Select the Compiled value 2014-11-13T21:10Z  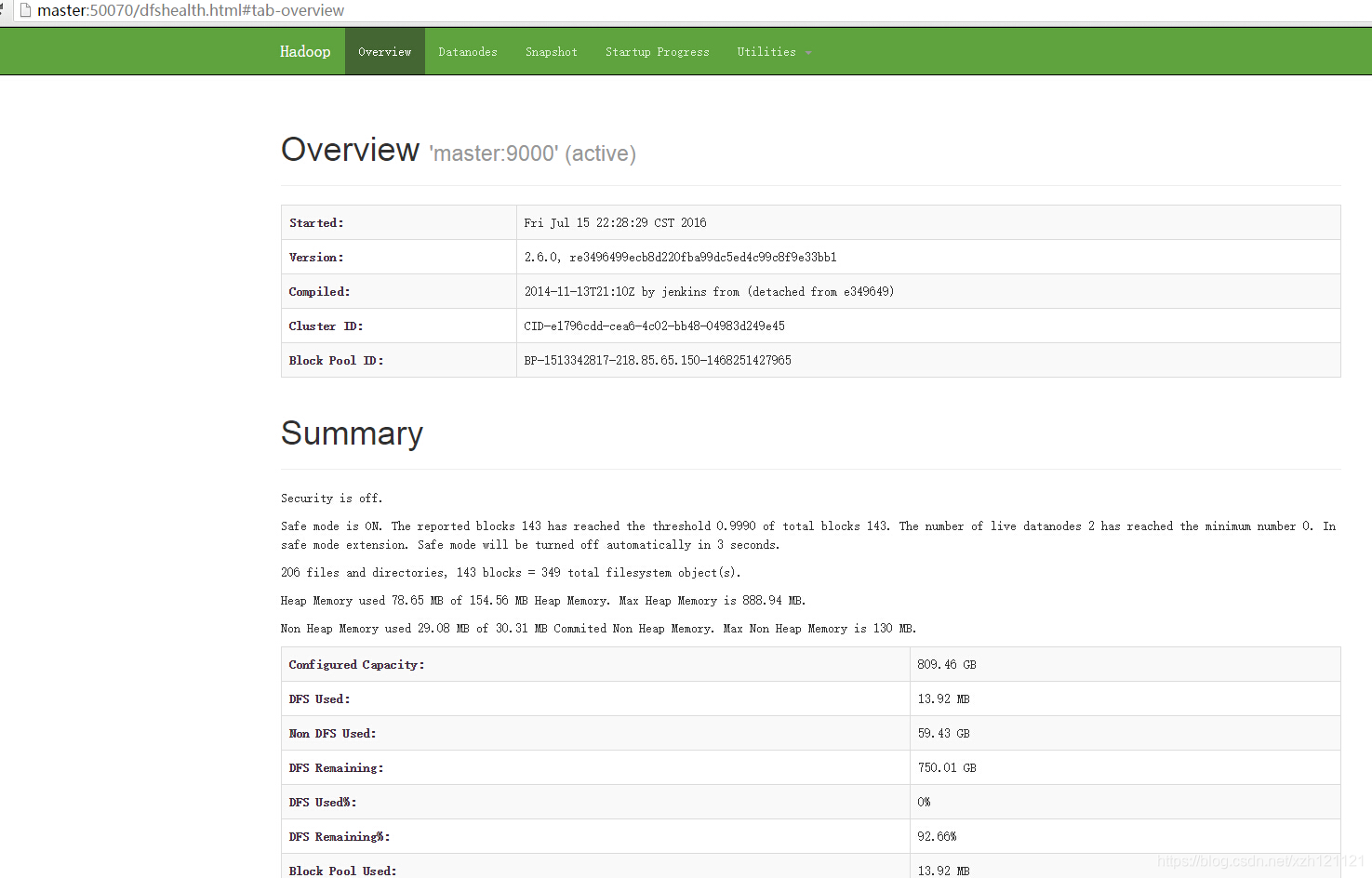click(x=709, y=291)
